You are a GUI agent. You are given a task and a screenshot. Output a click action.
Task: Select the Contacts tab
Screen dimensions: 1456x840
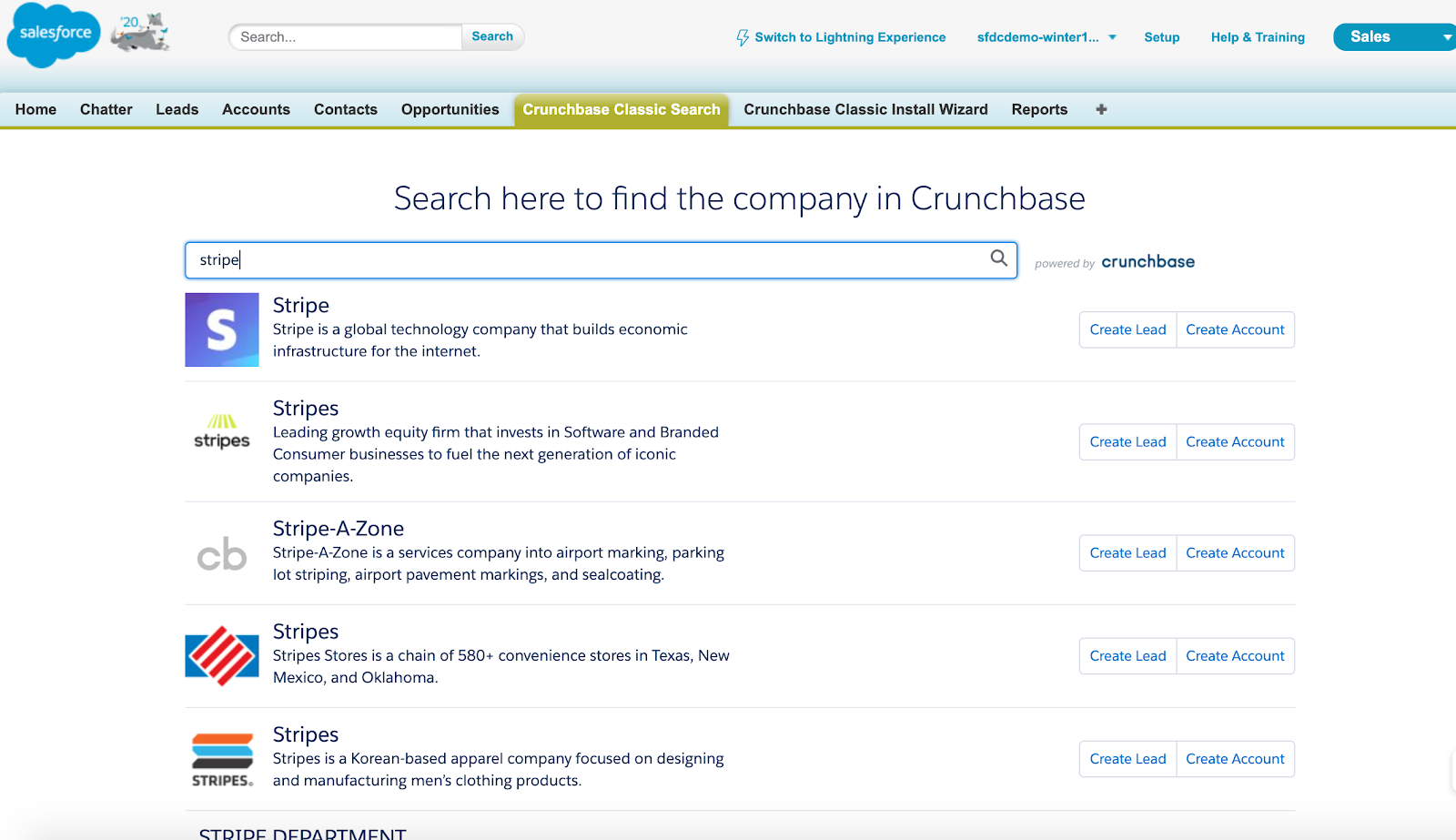(x=346, y=109)
